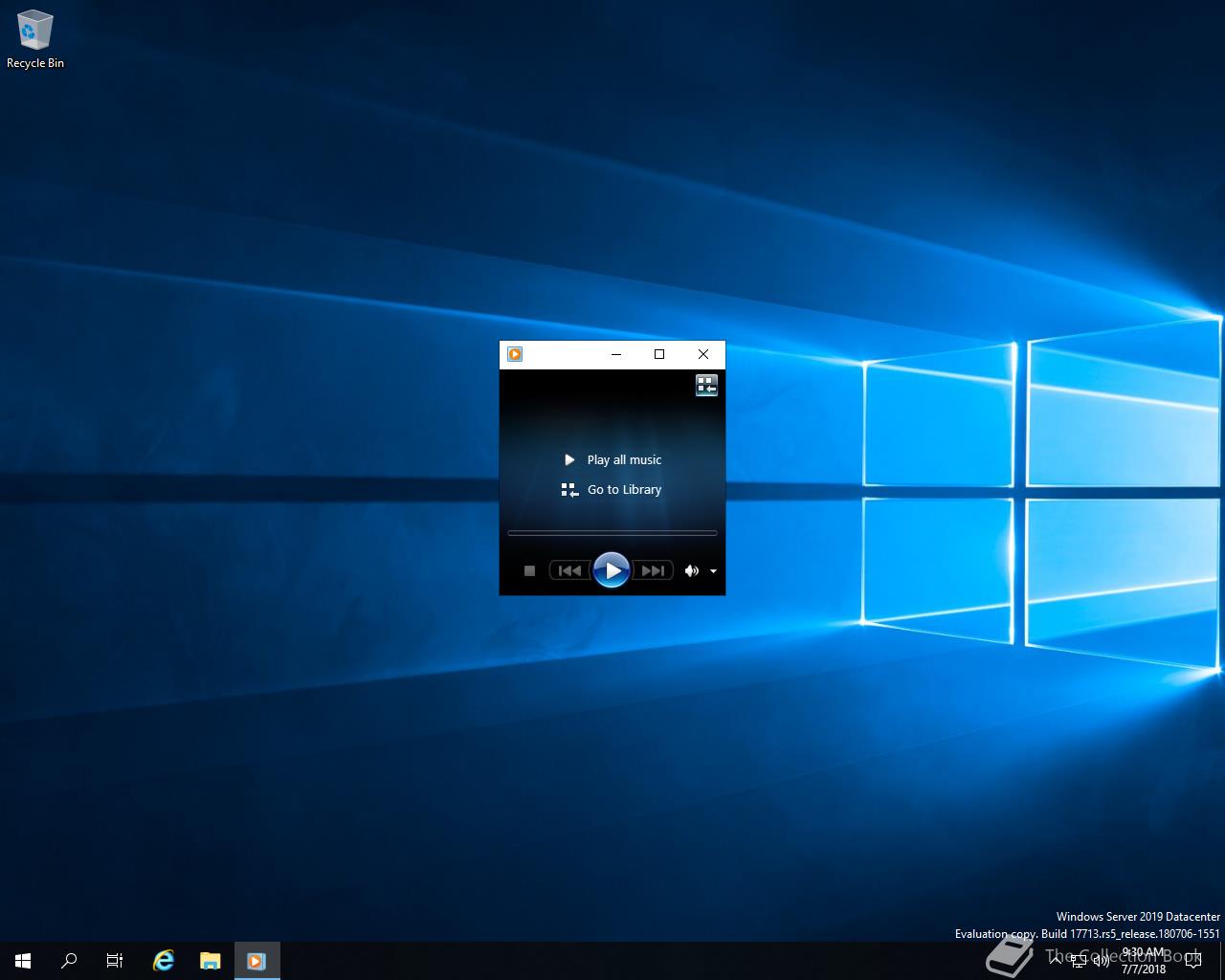Minimize the Media Player window
1225x980 pixels.
[616, 354]
